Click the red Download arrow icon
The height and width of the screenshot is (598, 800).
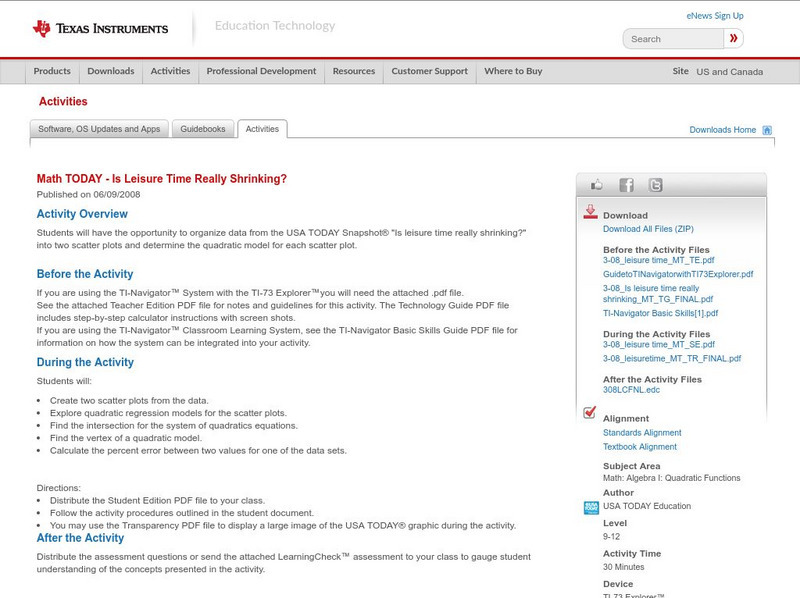coord(590,212)
